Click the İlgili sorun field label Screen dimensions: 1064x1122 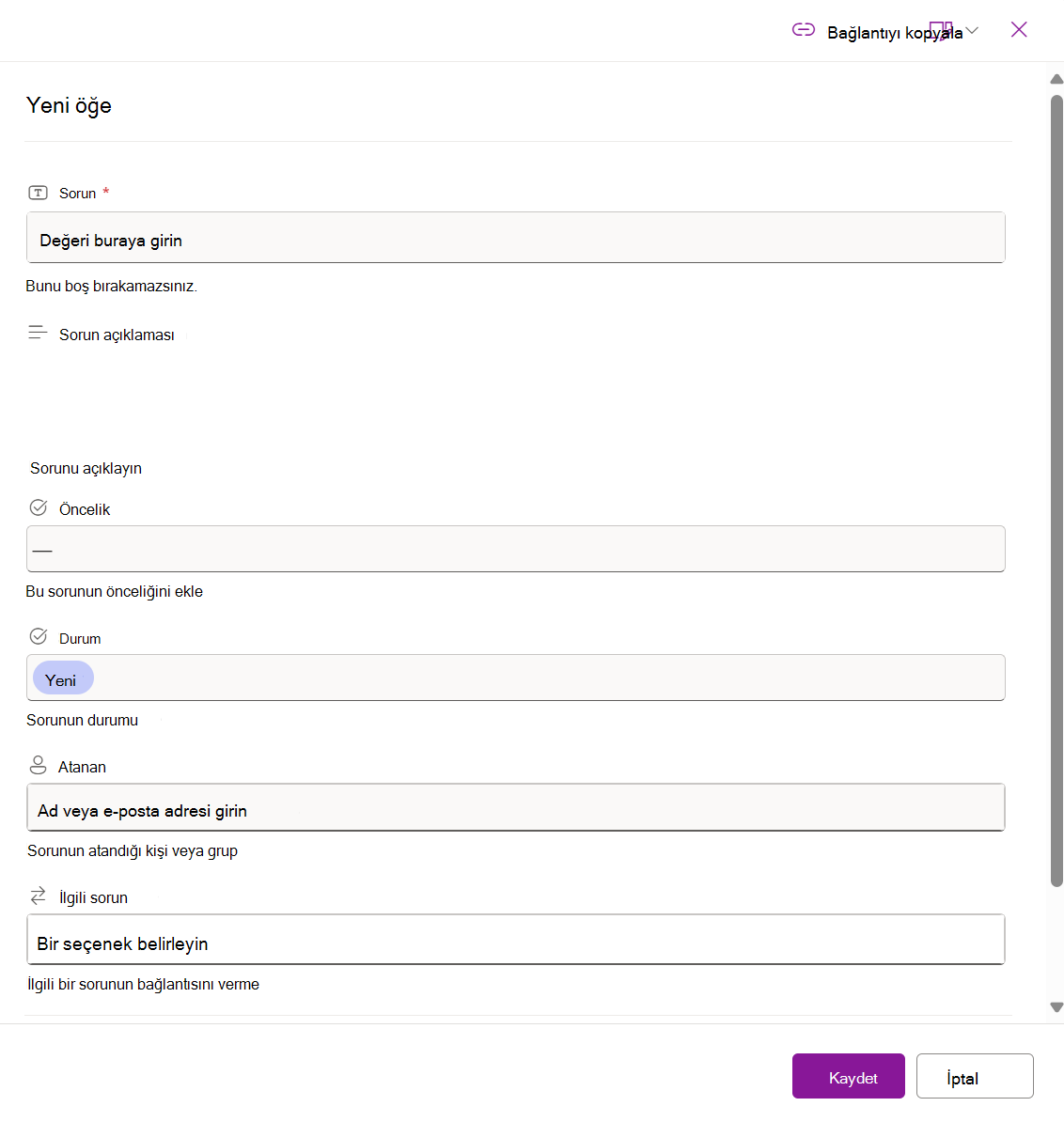coord(94,898)
